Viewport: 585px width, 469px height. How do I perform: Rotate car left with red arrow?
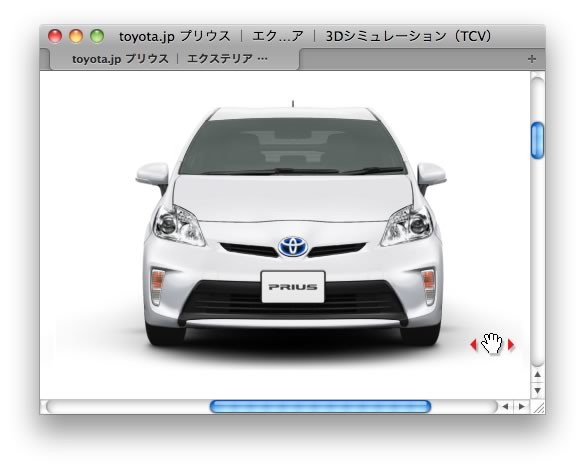474,344
